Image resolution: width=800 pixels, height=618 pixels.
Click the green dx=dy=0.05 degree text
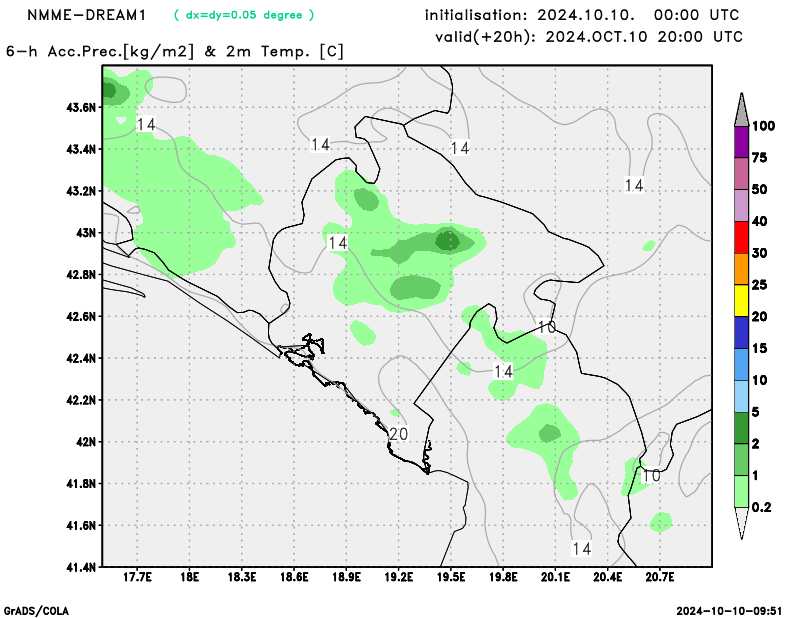(x=244, y=15)
